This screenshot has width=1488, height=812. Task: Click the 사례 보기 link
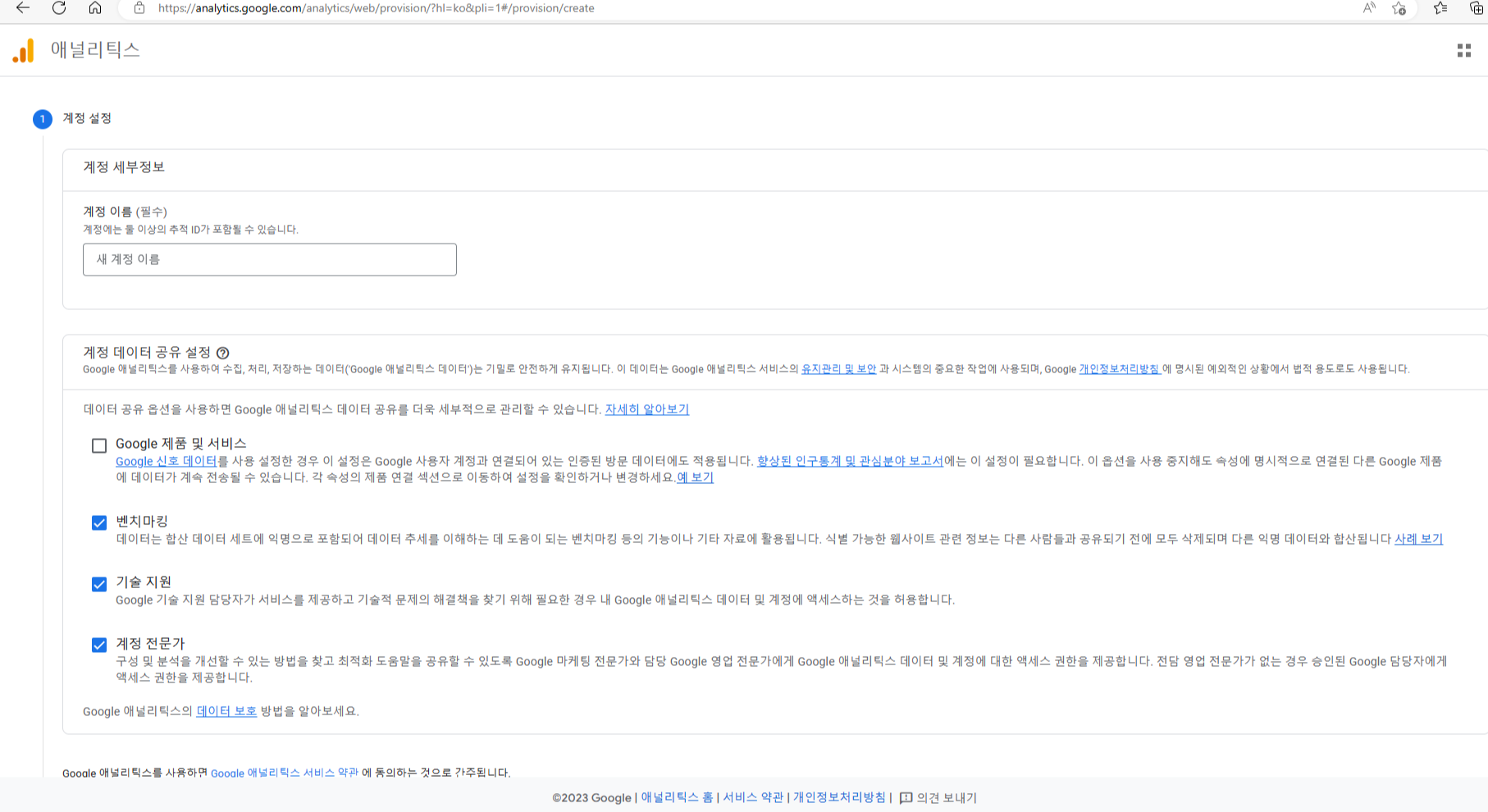point(1419,539)
